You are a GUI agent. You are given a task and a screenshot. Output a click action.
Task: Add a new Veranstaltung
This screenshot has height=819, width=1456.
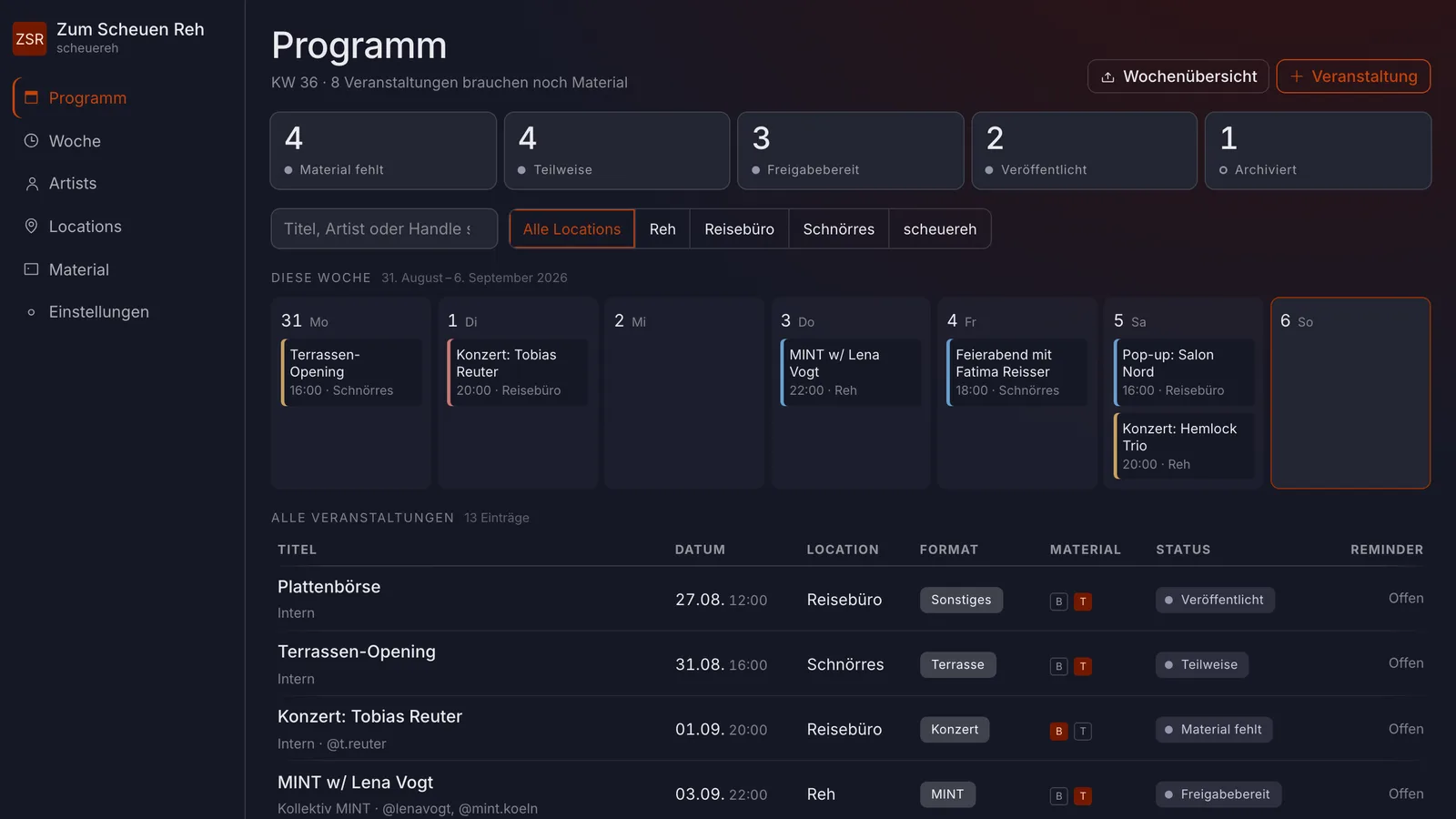pyautogui.click(x=1353, y=76)
